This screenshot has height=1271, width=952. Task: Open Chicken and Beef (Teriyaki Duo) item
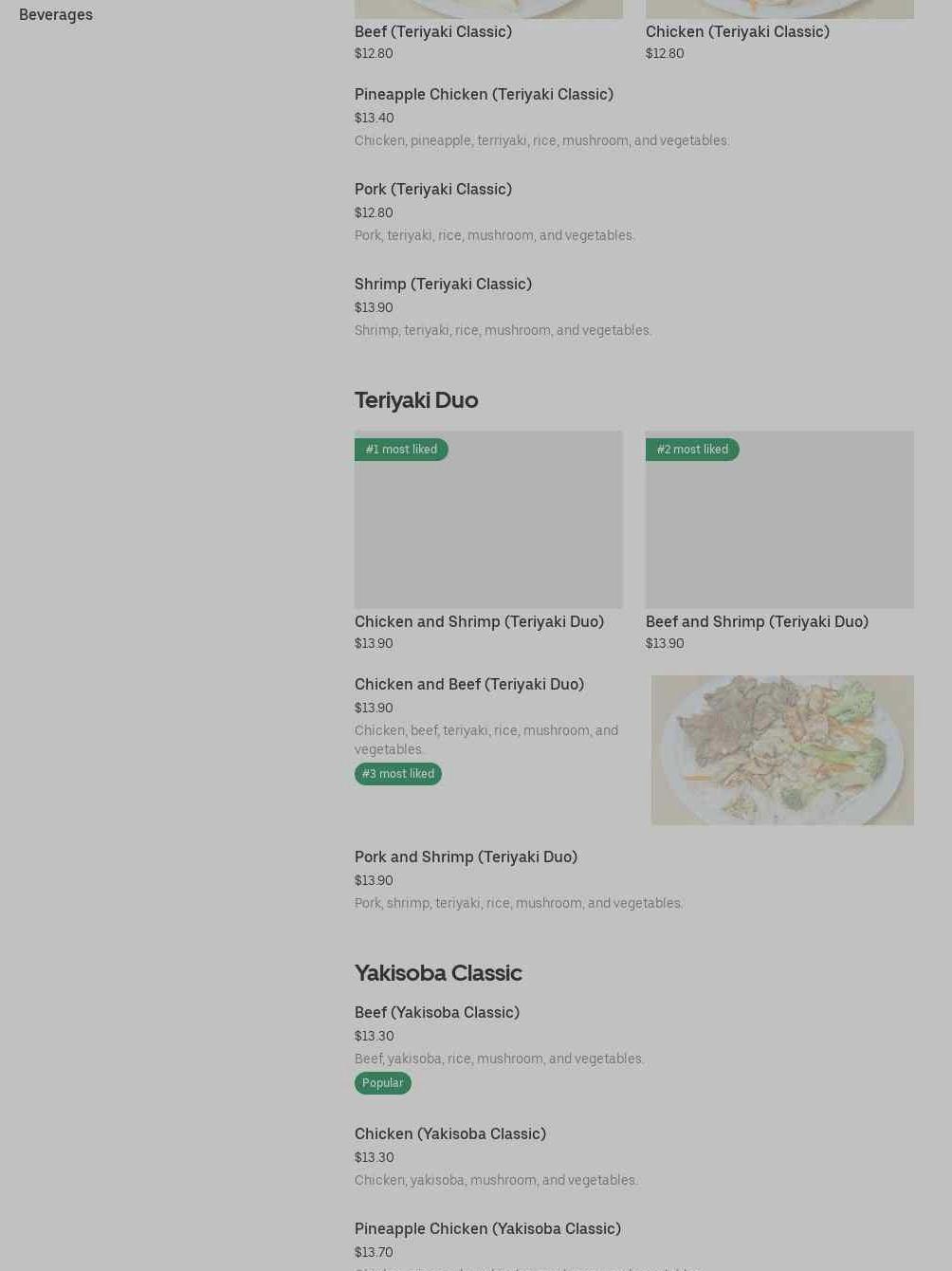tap(468, 684)
